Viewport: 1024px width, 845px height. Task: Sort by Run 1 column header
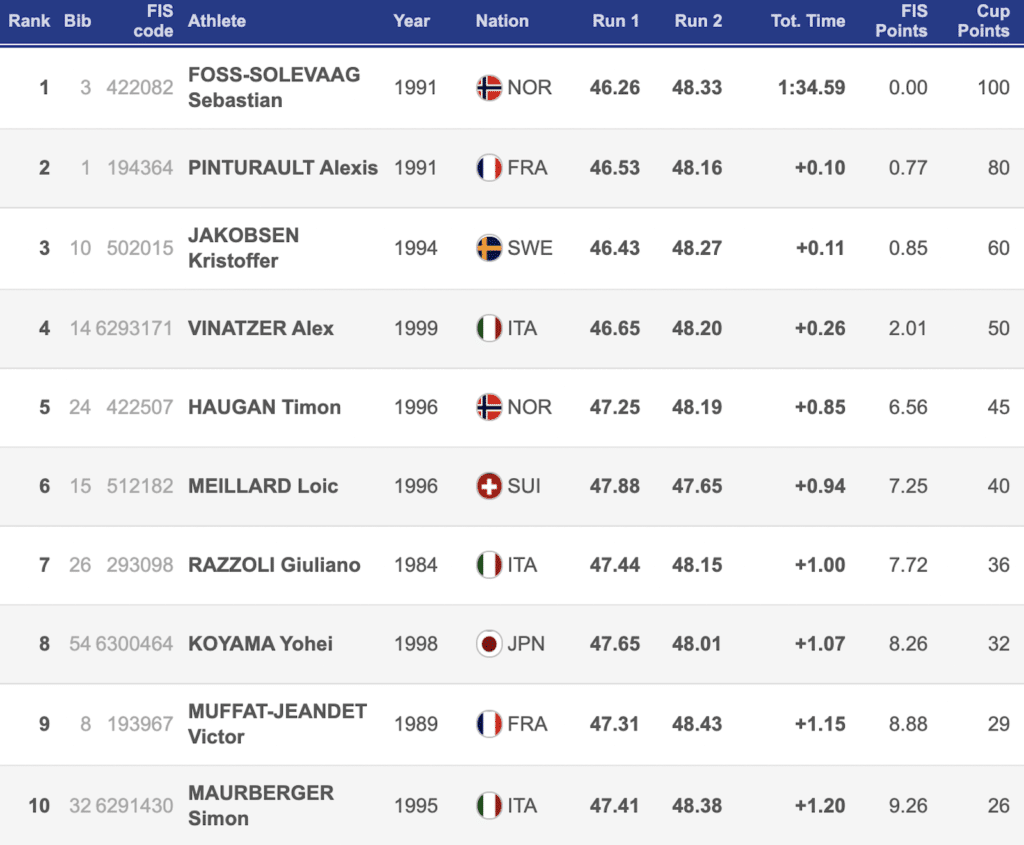click(615, 21)
